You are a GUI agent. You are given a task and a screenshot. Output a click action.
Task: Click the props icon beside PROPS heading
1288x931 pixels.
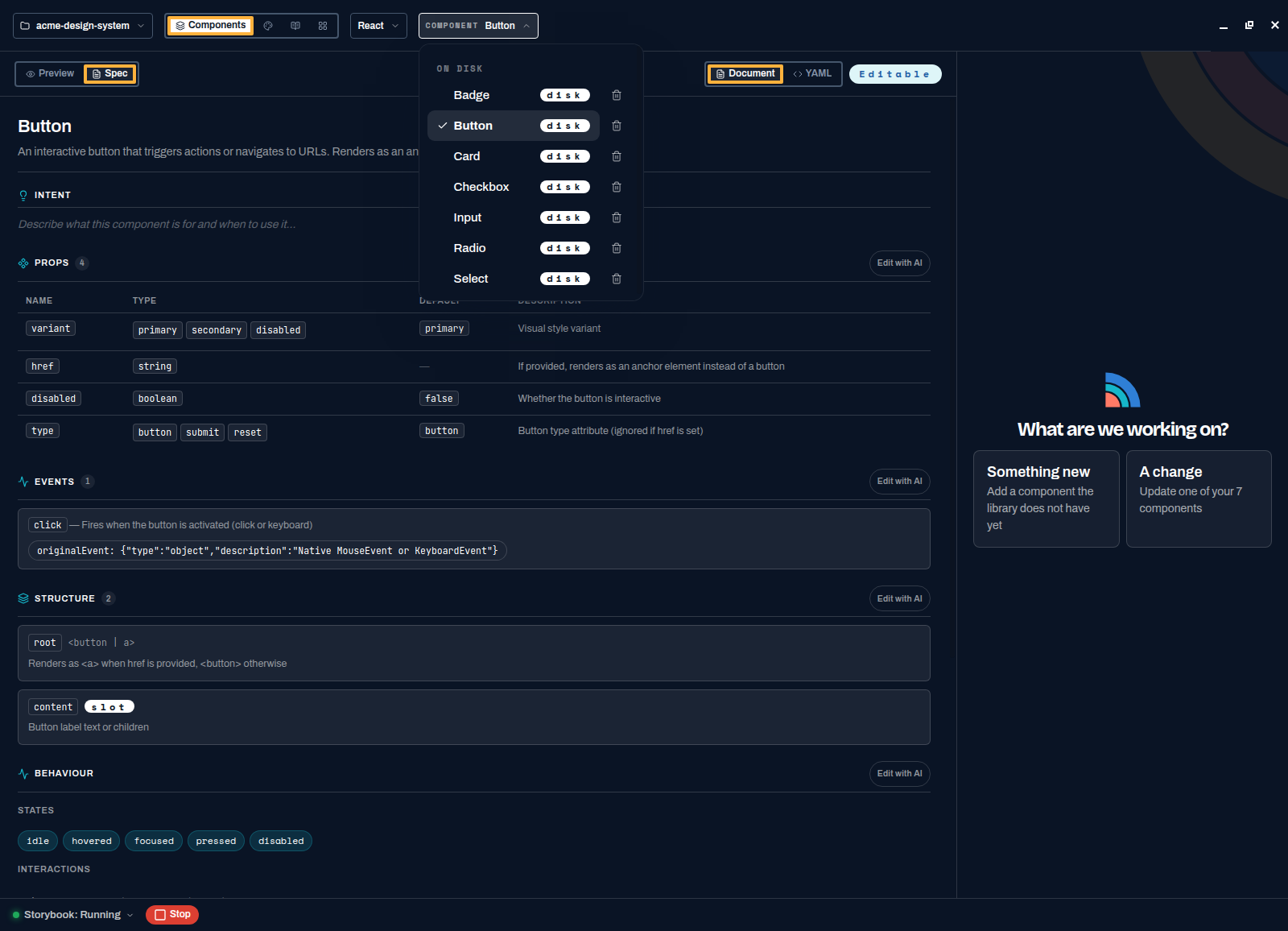(x=23, y=263)
